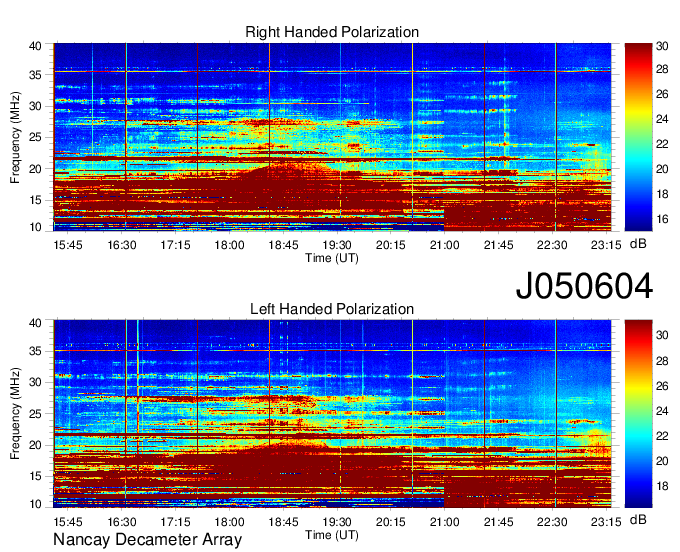Select the J050604 observation label

[584, 286]
